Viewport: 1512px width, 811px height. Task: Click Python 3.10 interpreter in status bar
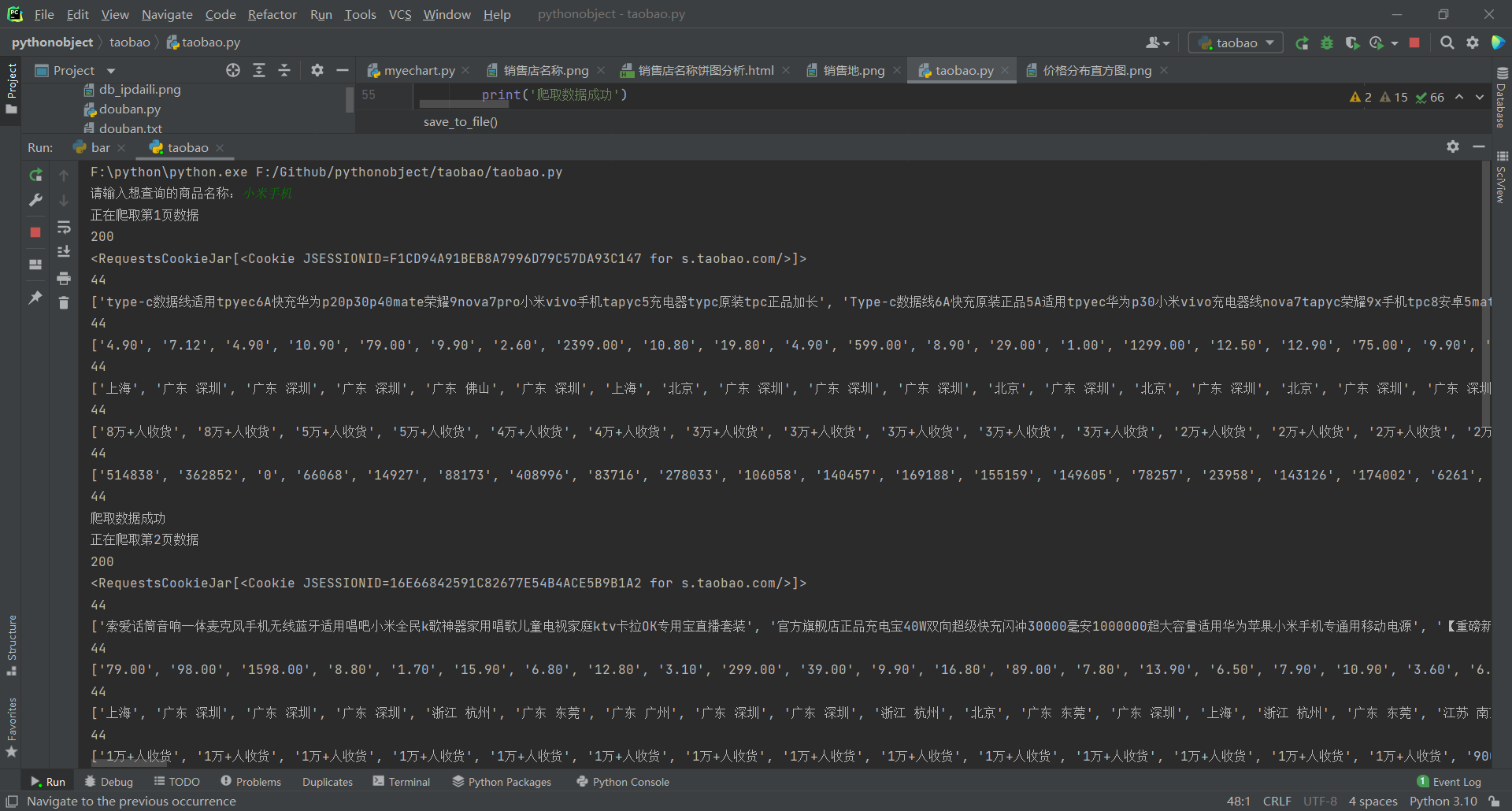[x=1443, y=802]
